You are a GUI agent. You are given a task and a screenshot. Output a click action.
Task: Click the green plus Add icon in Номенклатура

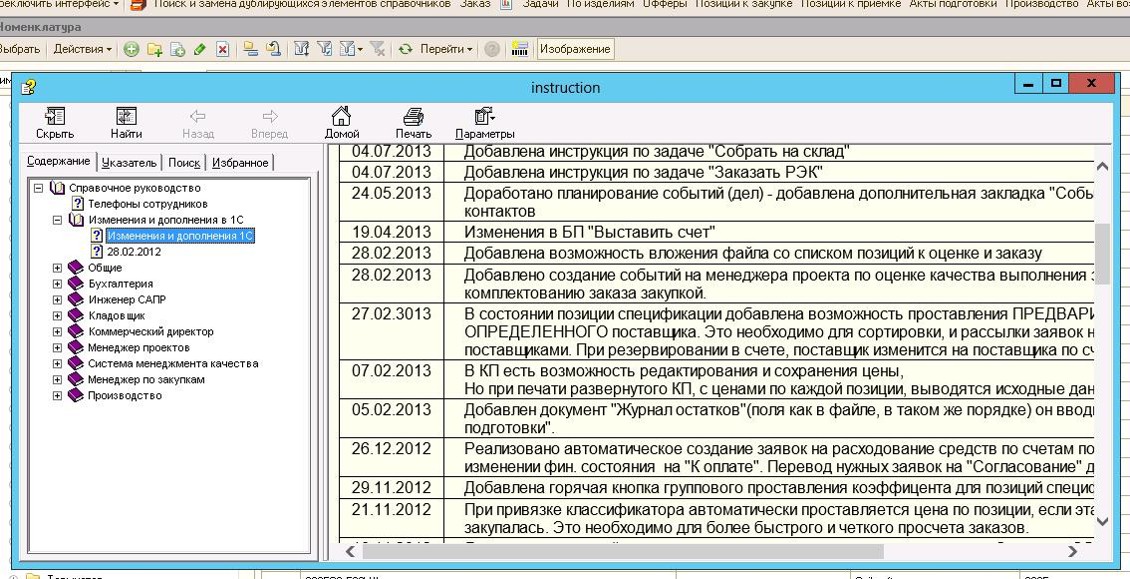point(131,49)
